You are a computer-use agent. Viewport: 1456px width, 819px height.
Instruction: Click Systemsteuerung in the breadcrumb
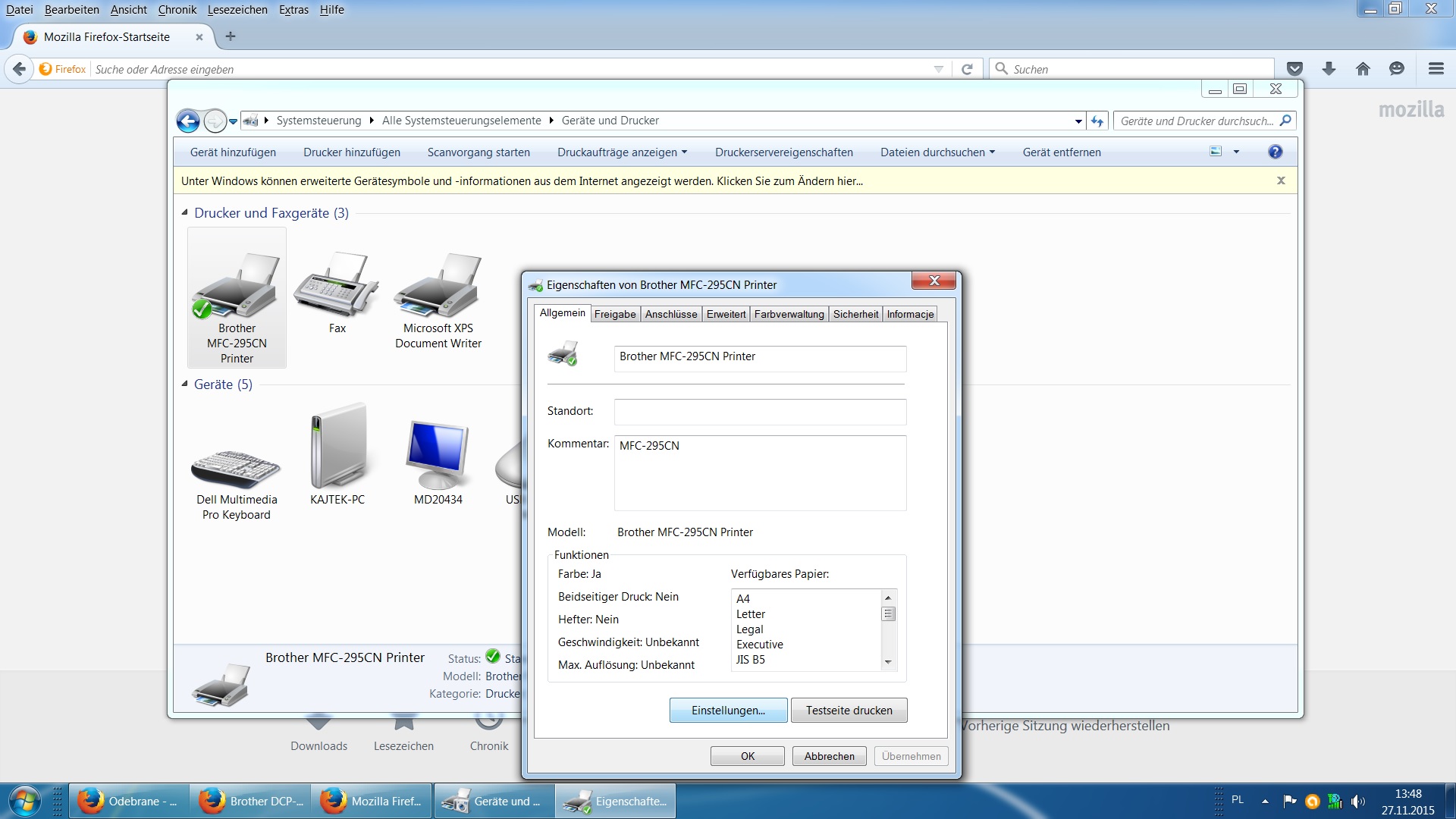point(318,121)
